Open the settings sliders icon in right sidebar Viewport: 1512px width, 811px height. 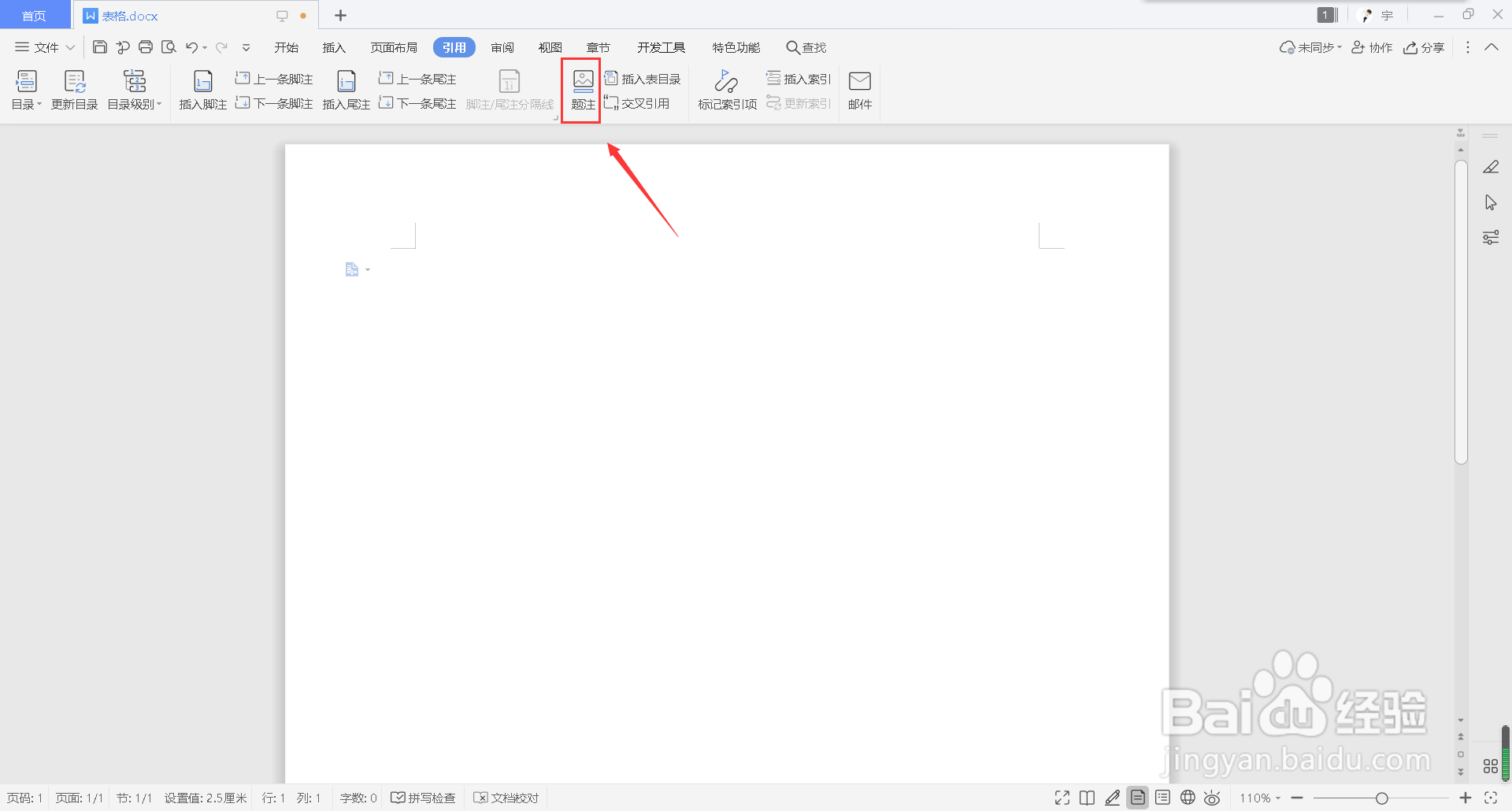(x=1491, y=237)
